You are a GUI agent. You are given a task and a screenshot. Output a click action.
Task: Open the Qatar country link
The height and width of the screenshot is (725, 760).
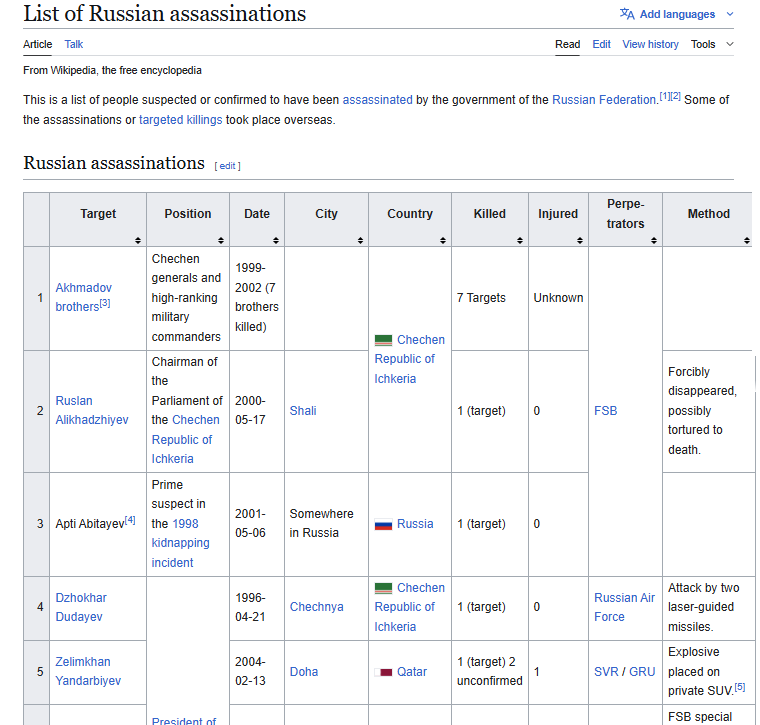[x=412, y=672]
